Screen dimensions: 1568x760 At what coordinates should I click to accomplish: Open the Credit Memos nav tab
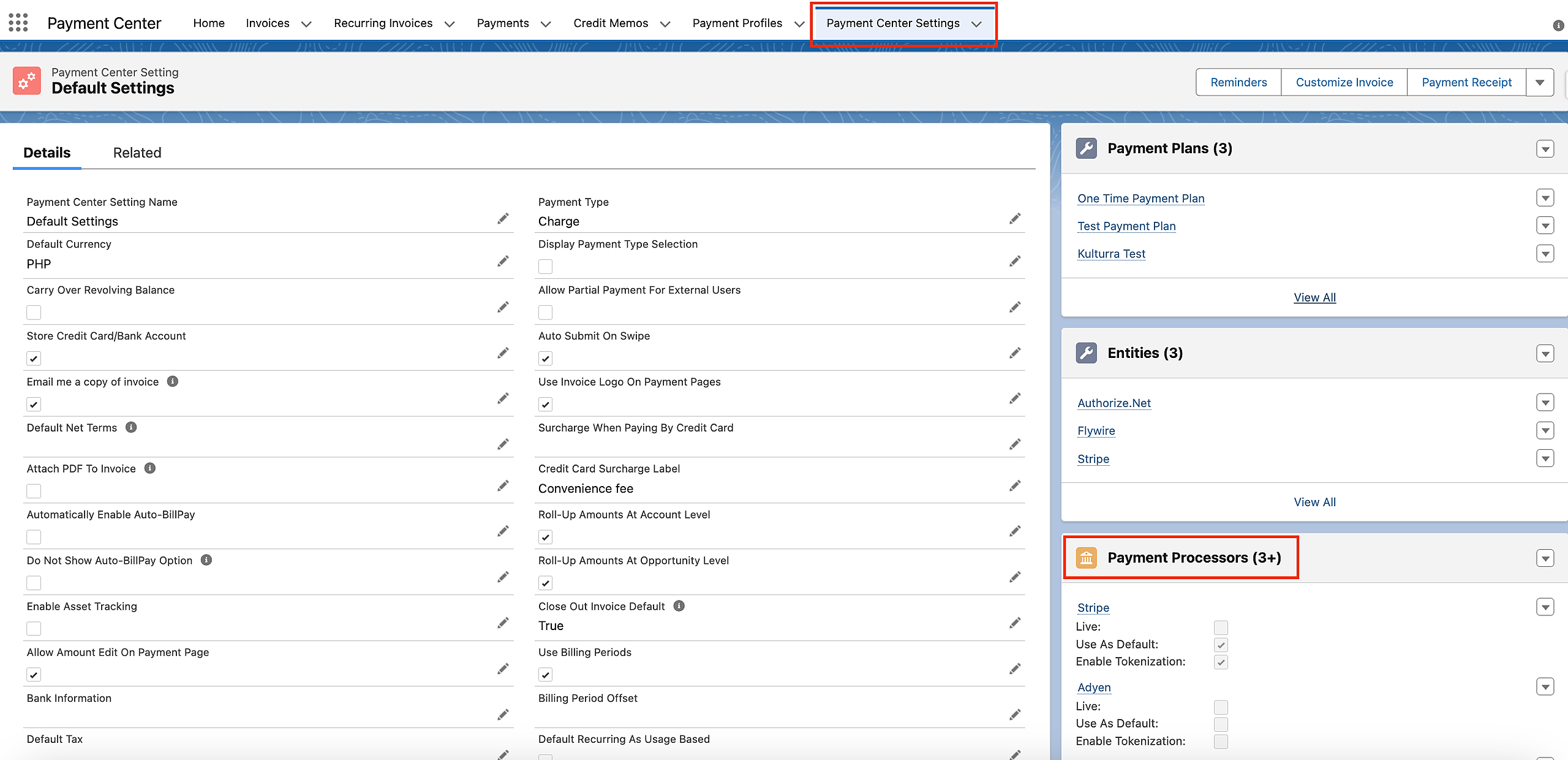coord(610,23)
